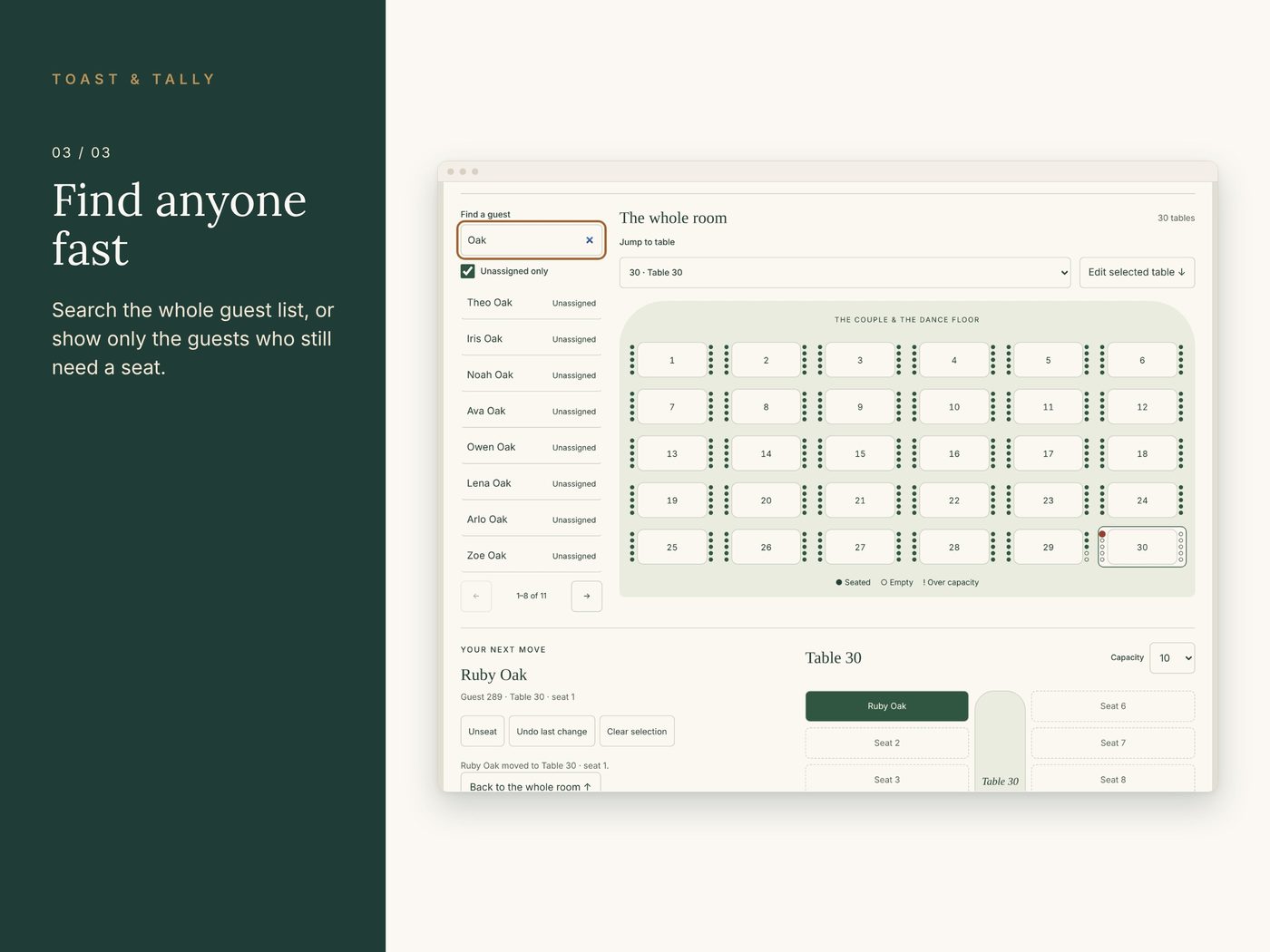Select guest Arlo Oak from the list

tap(532, 520)
